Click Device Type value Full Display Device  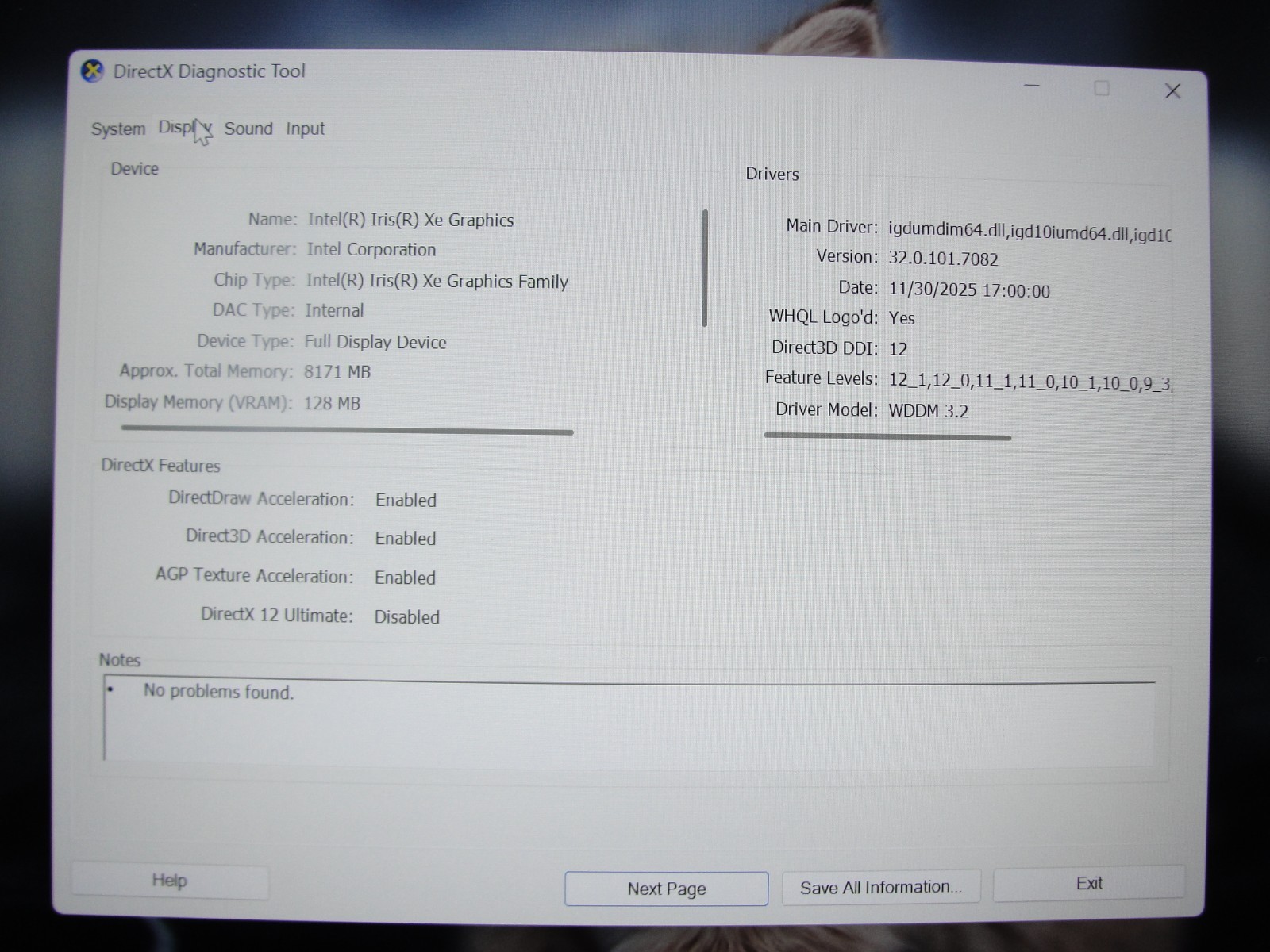coord(375,342)
